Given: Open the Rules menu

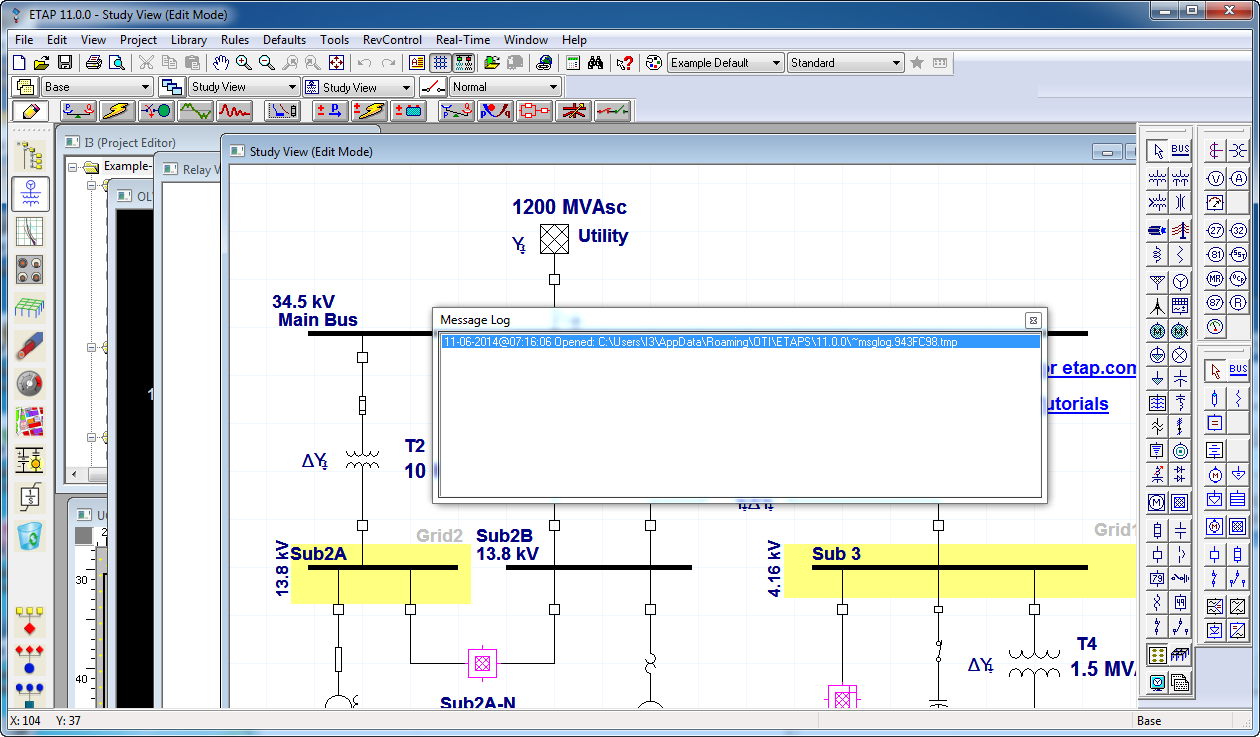Looking at the screenshot, I should pos(235,40).
